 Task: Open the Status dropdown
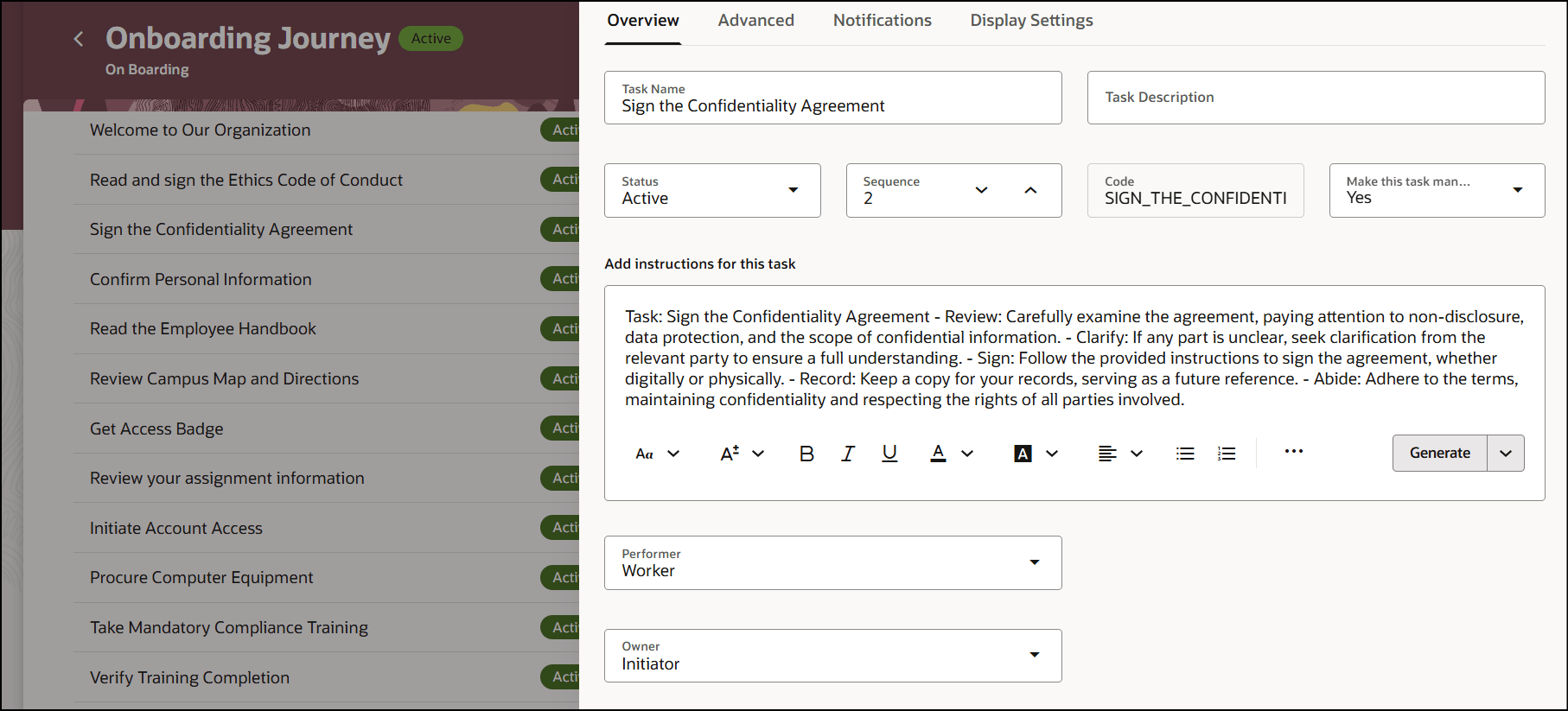[712, 190]
